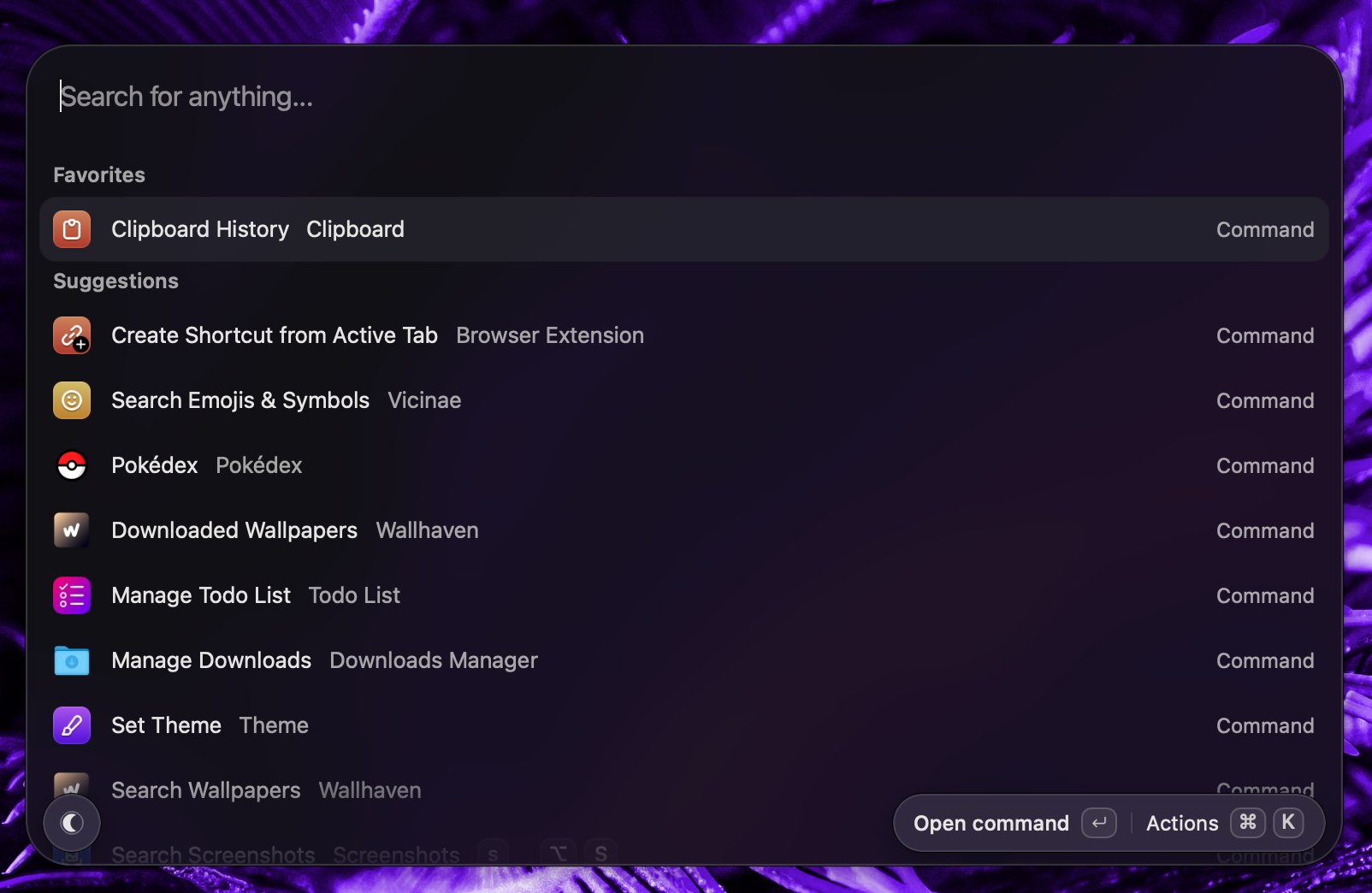The width and height of the screenshot is (1372, 893).
Task: Select Create Shortcut from Active Tab
Action: (x=684, y=335)
